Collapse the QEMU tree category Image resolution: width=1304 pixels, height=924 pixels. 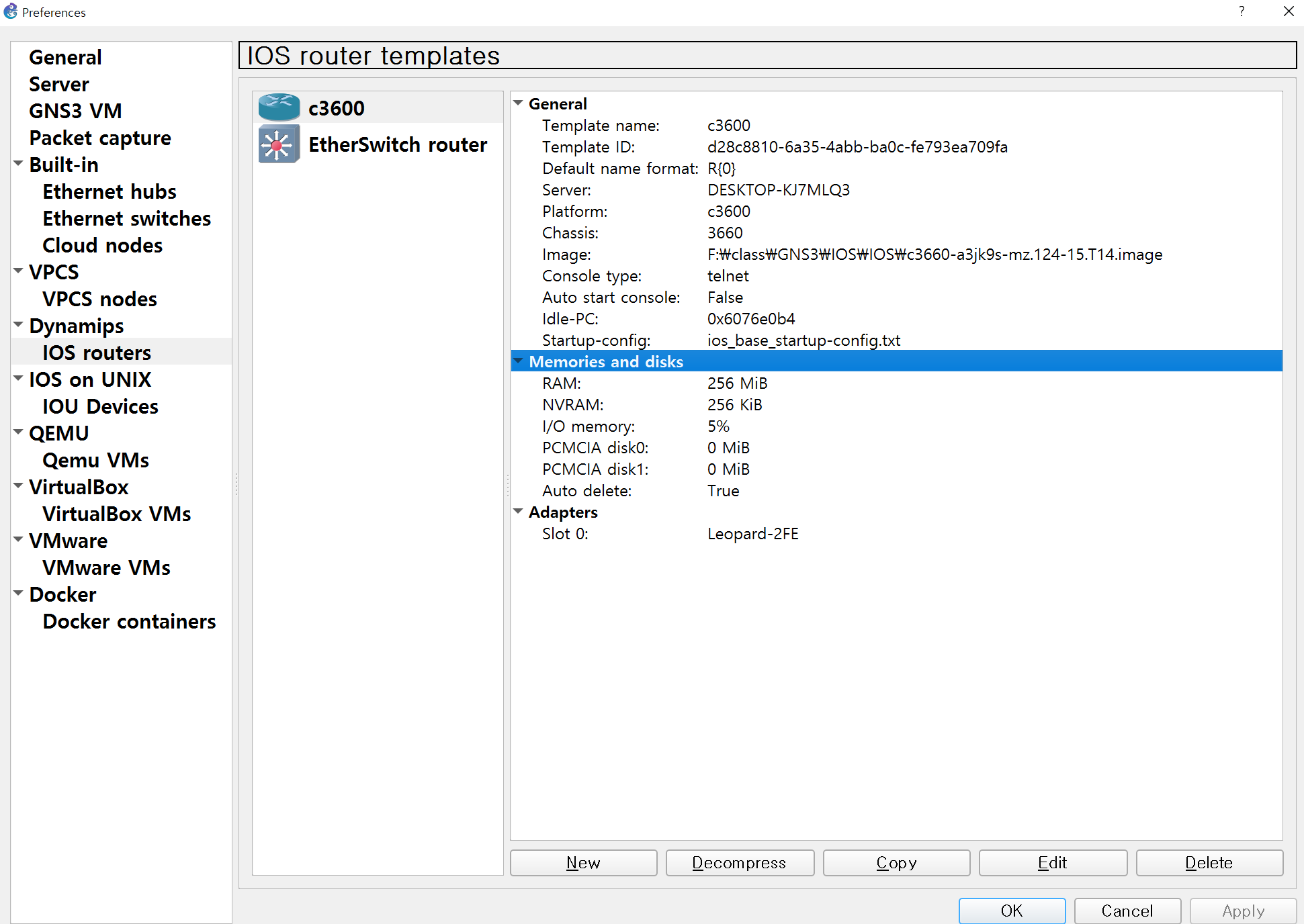[x=18, y=432]
